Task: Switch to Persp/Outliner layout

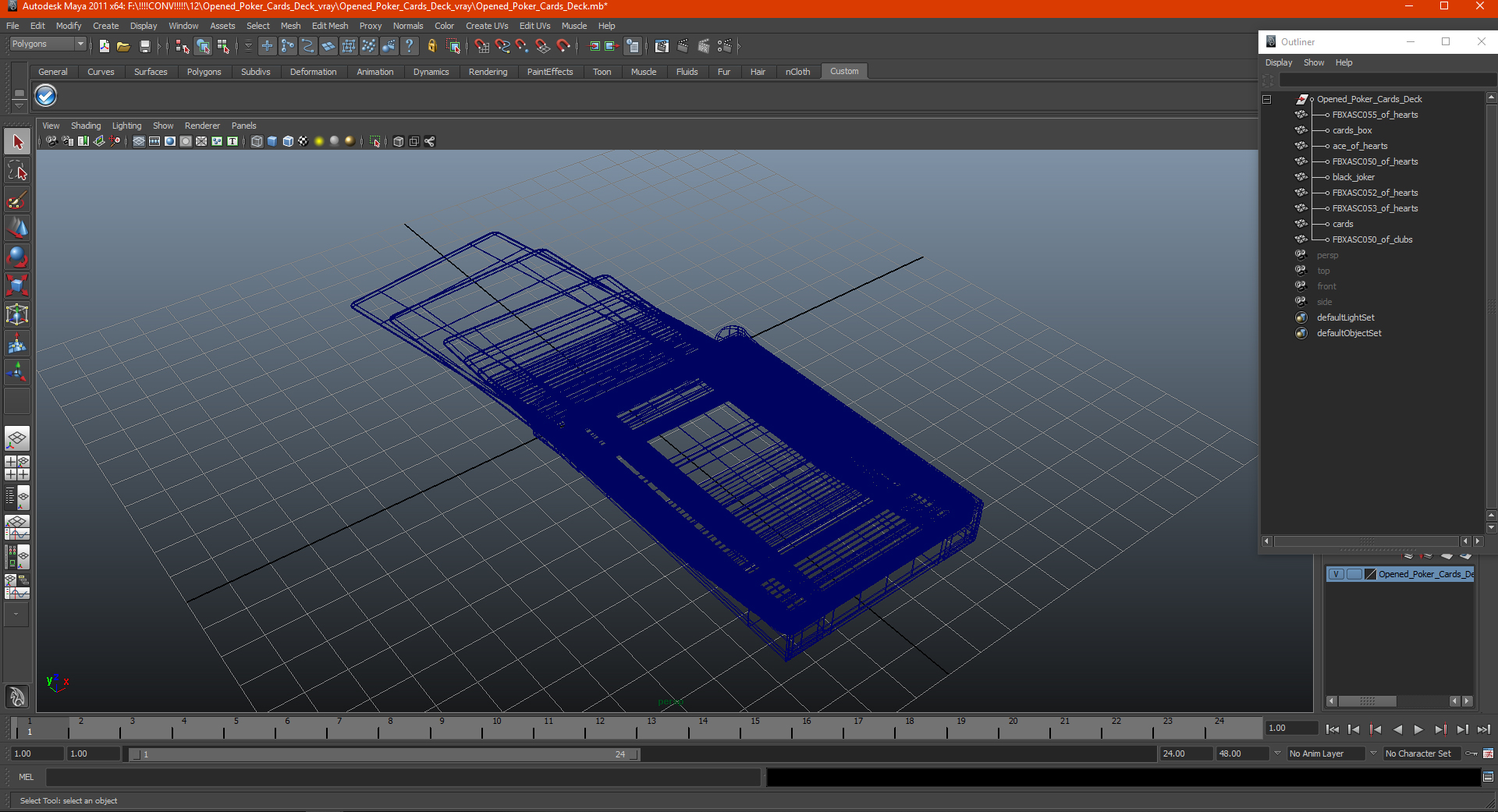Action: [17, 498]
